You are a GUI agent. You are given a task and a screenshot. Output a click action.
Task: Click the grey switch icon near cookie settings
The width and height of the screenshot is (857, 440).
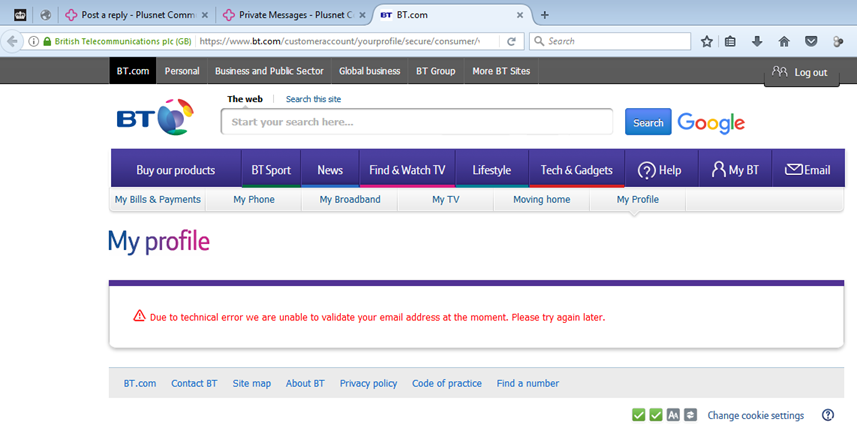pyautogui.click(x=690, y=415)
